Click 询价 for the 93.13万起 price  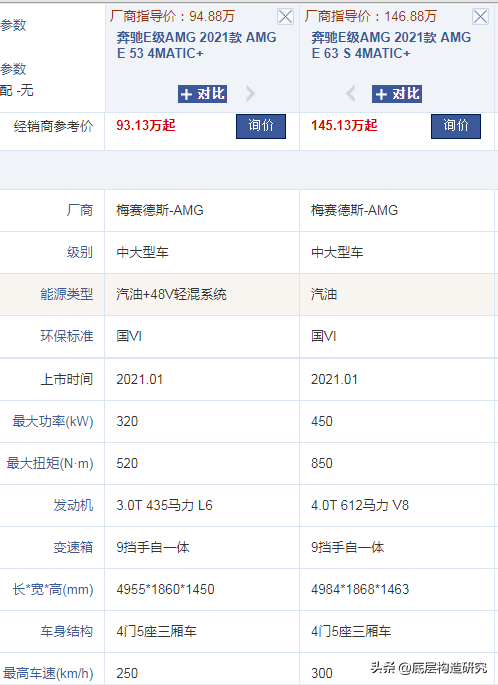pos(261,126)
